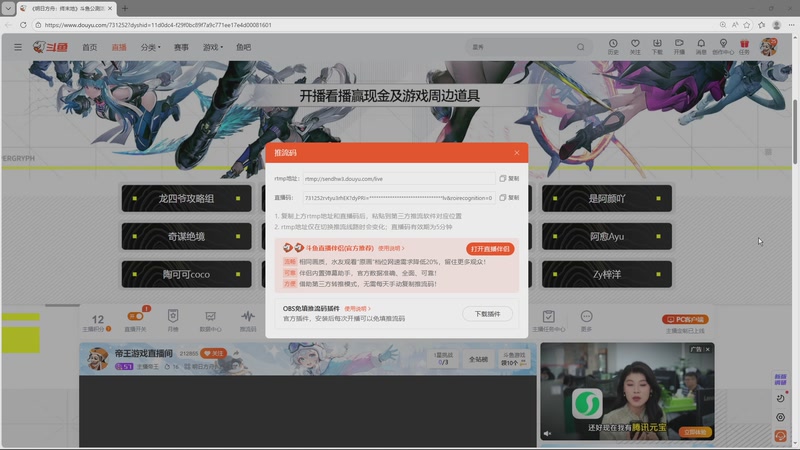The height and width of the screenshot is (450, 800).
Task: Click the browser address bar URL
Action: coord(158,24)
